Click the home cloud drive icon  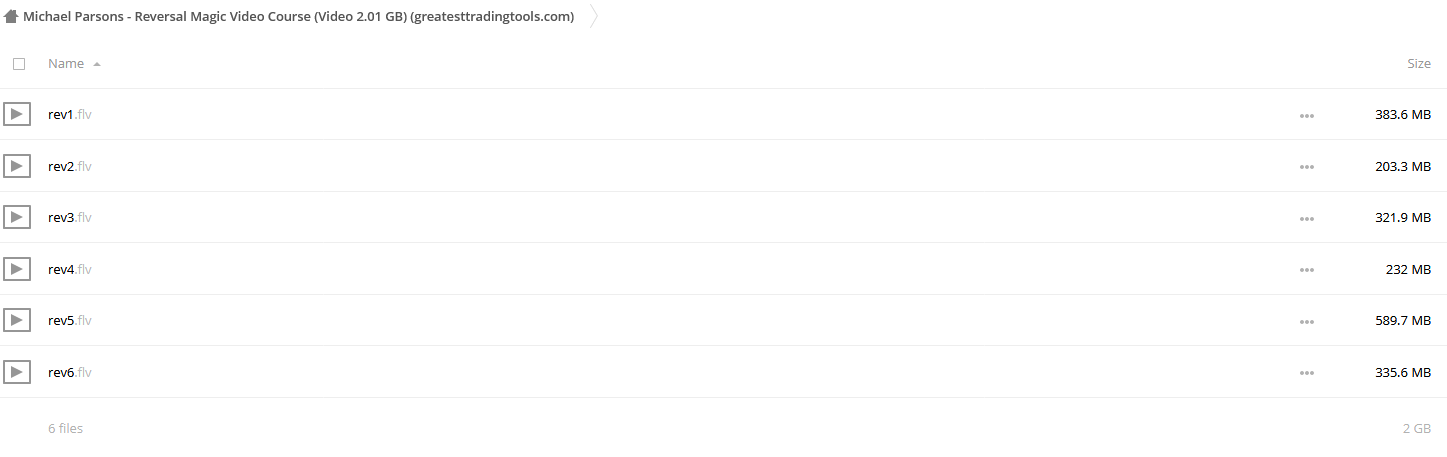point(11,16)
